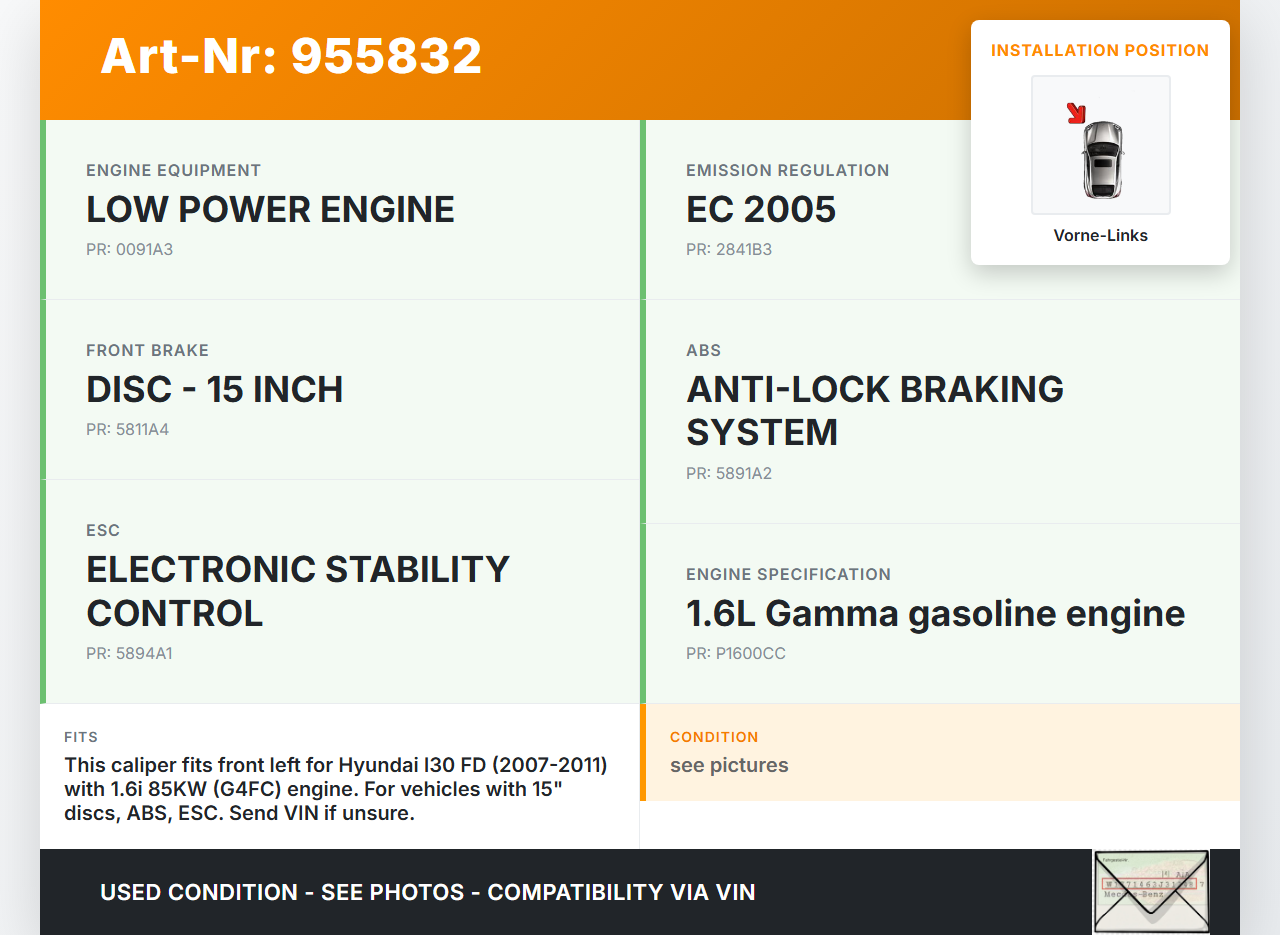Click the Installation Position title
This screenshot has width=1280, height=935.
coord(1100,50)
